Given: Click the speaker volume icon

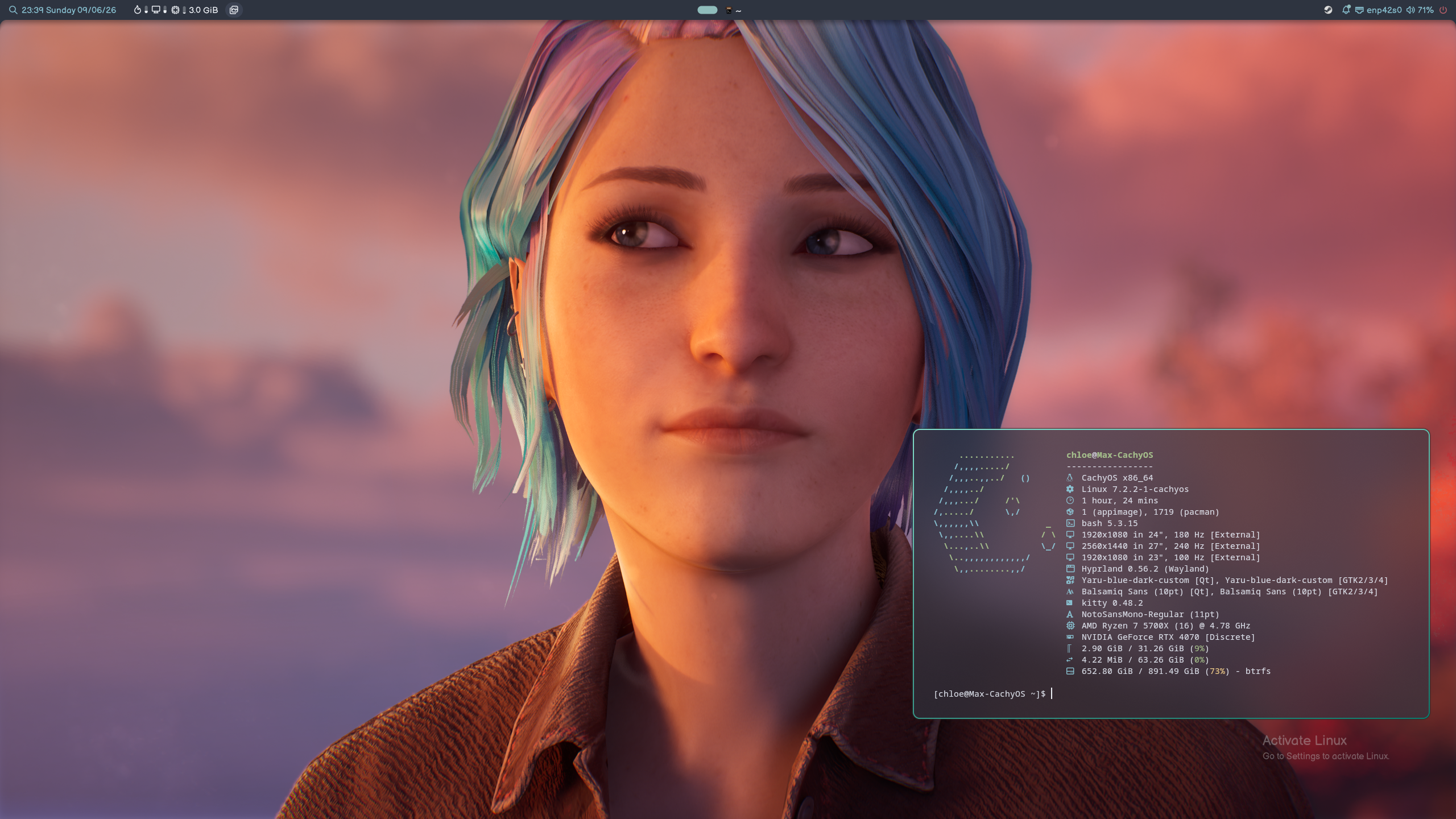Looking at the screenshot, I should [x=1410, y=10].
